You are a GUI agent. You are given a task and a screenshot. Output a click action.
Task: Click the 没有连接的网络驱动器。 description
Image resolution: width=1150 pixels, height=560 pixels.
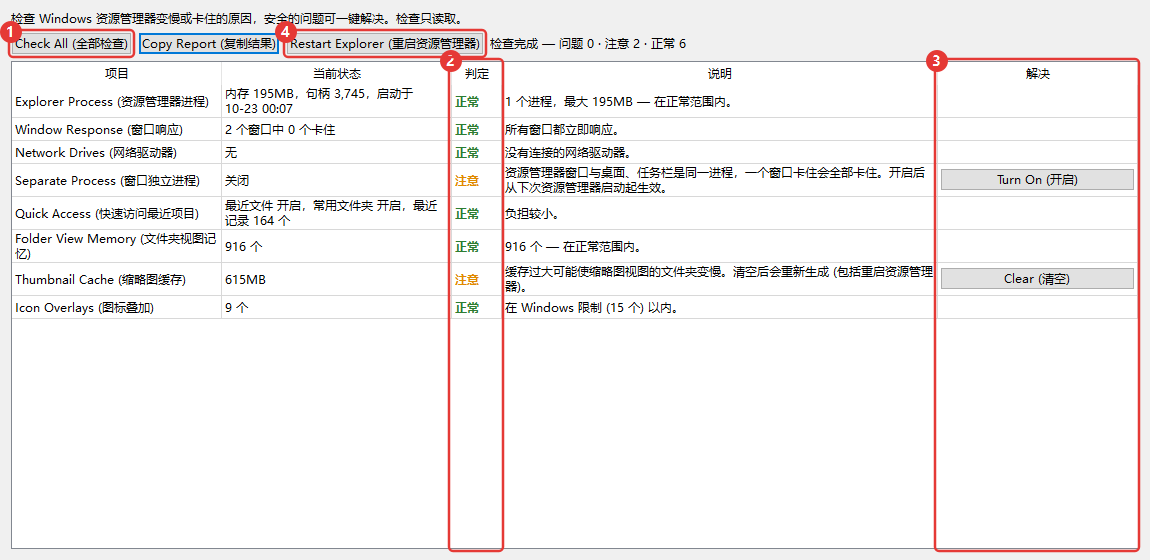click(568, 152)
